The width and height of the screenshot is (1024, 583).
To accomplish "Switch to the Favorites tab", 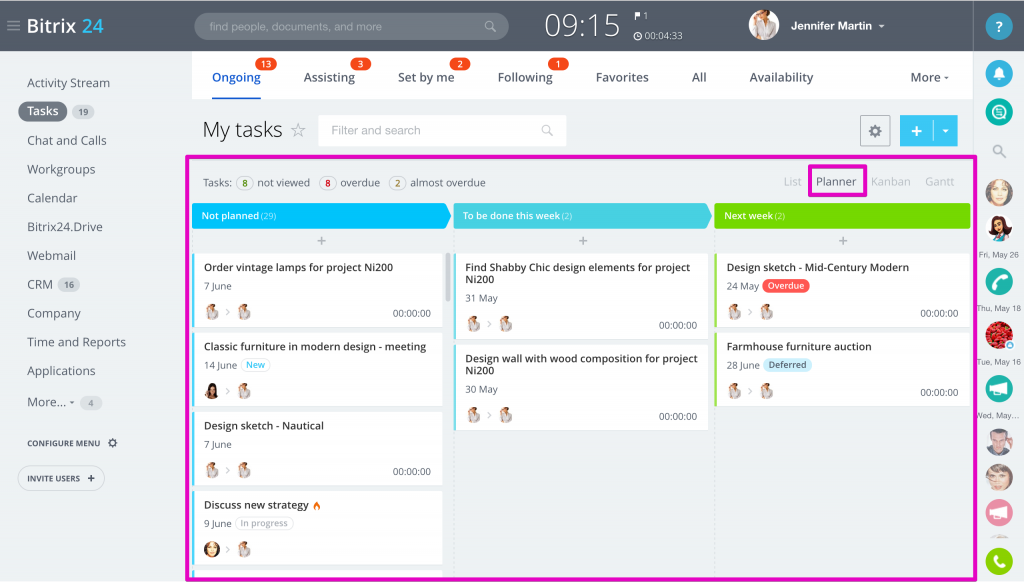I will (x=622, y=77).
